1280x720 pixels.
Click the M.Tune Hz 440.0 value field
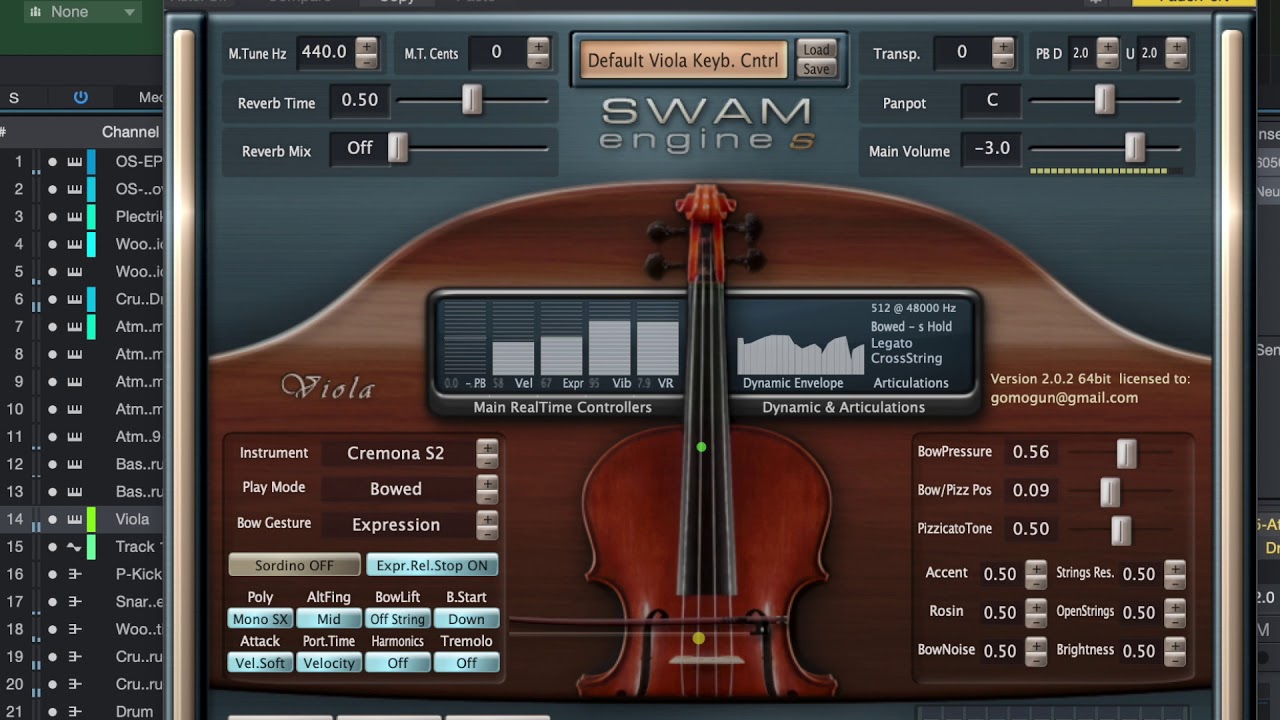tap(324, 52)
